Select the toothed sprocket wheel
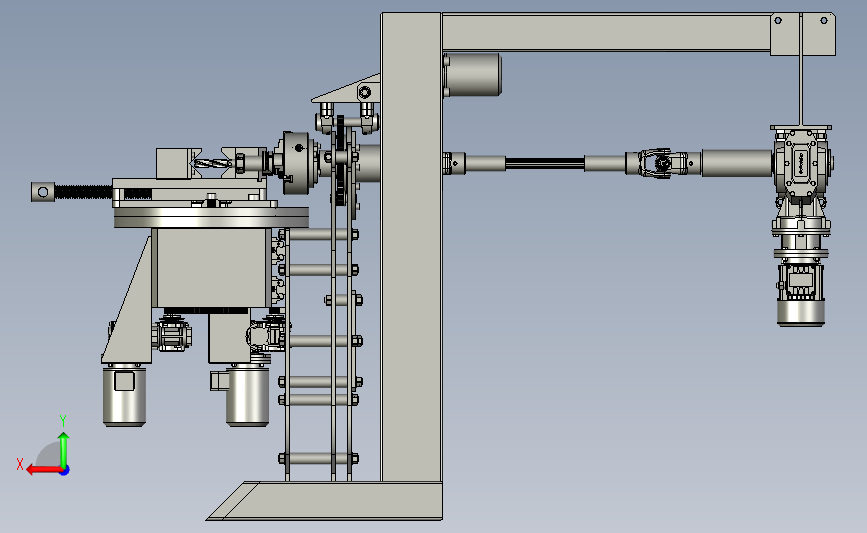Image resolution: width=867 pixels, height=533 pixels. pyautogui.click(x=340, y=160)
